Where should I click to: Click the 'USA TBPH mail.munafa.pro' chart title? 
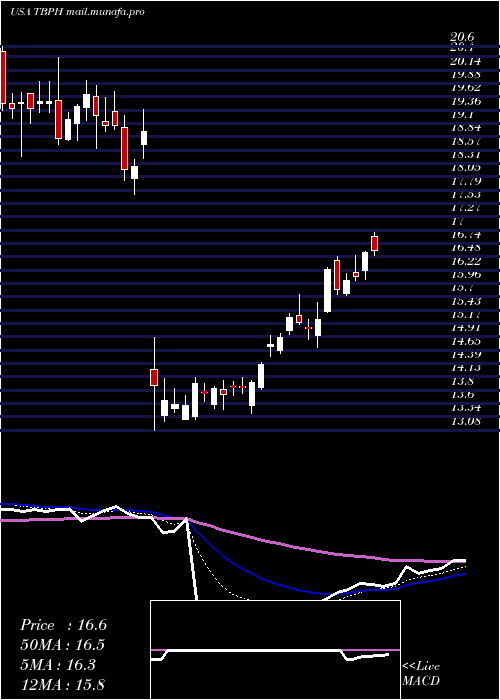[77, 12]
